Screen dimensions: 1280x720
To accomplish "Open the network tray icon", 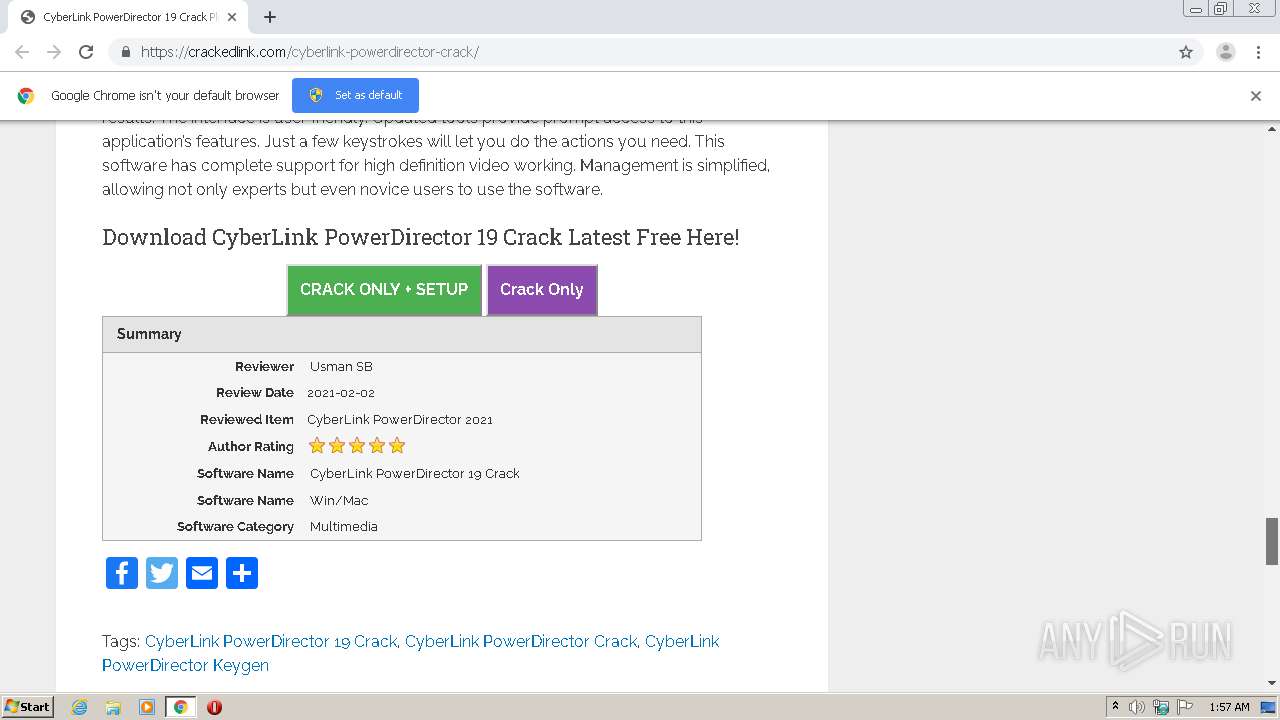I will click(x=1161, y=707).
